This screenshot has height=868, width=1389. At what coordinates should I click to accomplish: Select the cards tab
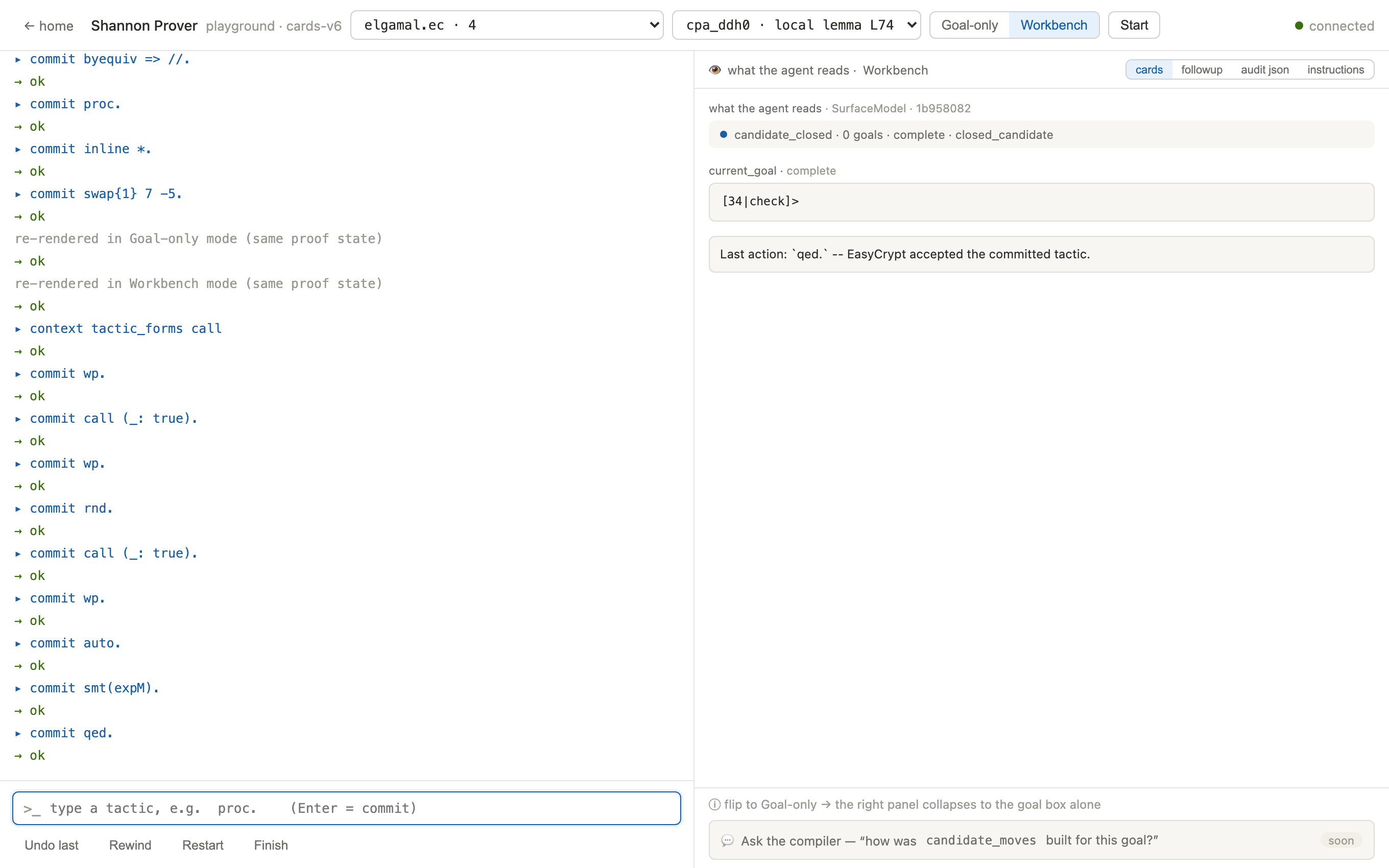(1148, 69)
